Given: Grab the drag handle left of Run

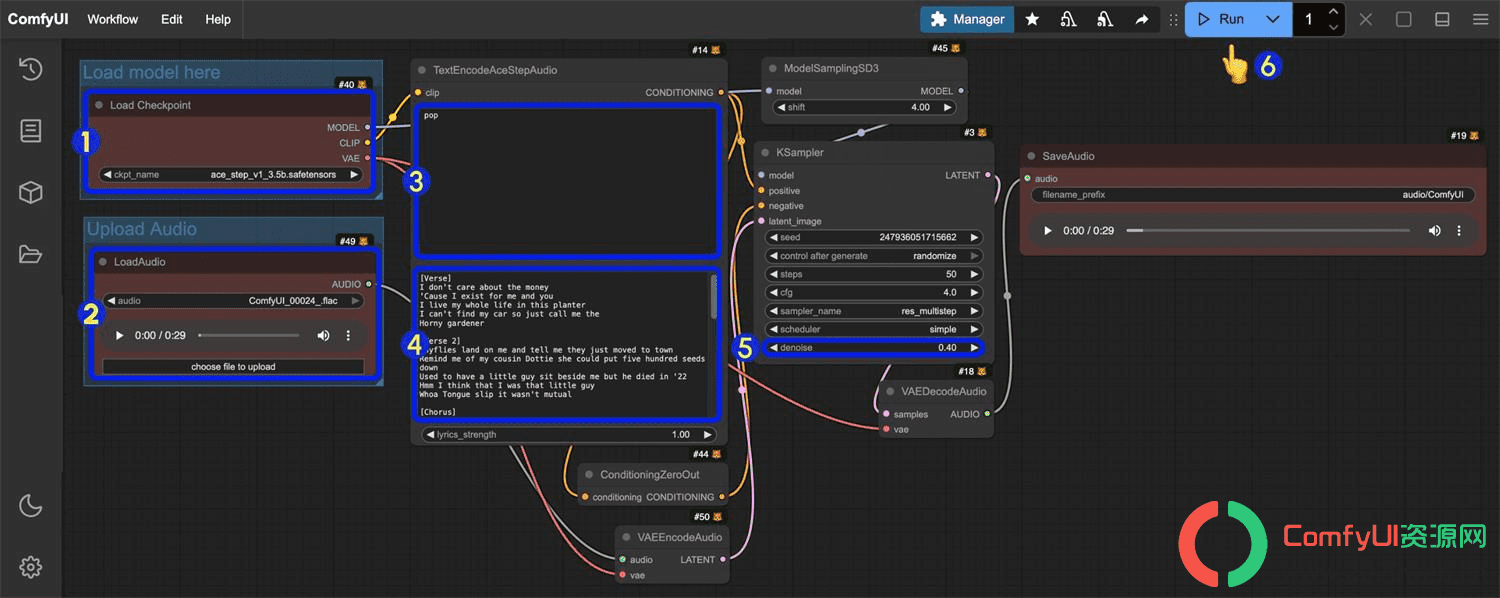Looking at the screenshot, I should 1173,19.
